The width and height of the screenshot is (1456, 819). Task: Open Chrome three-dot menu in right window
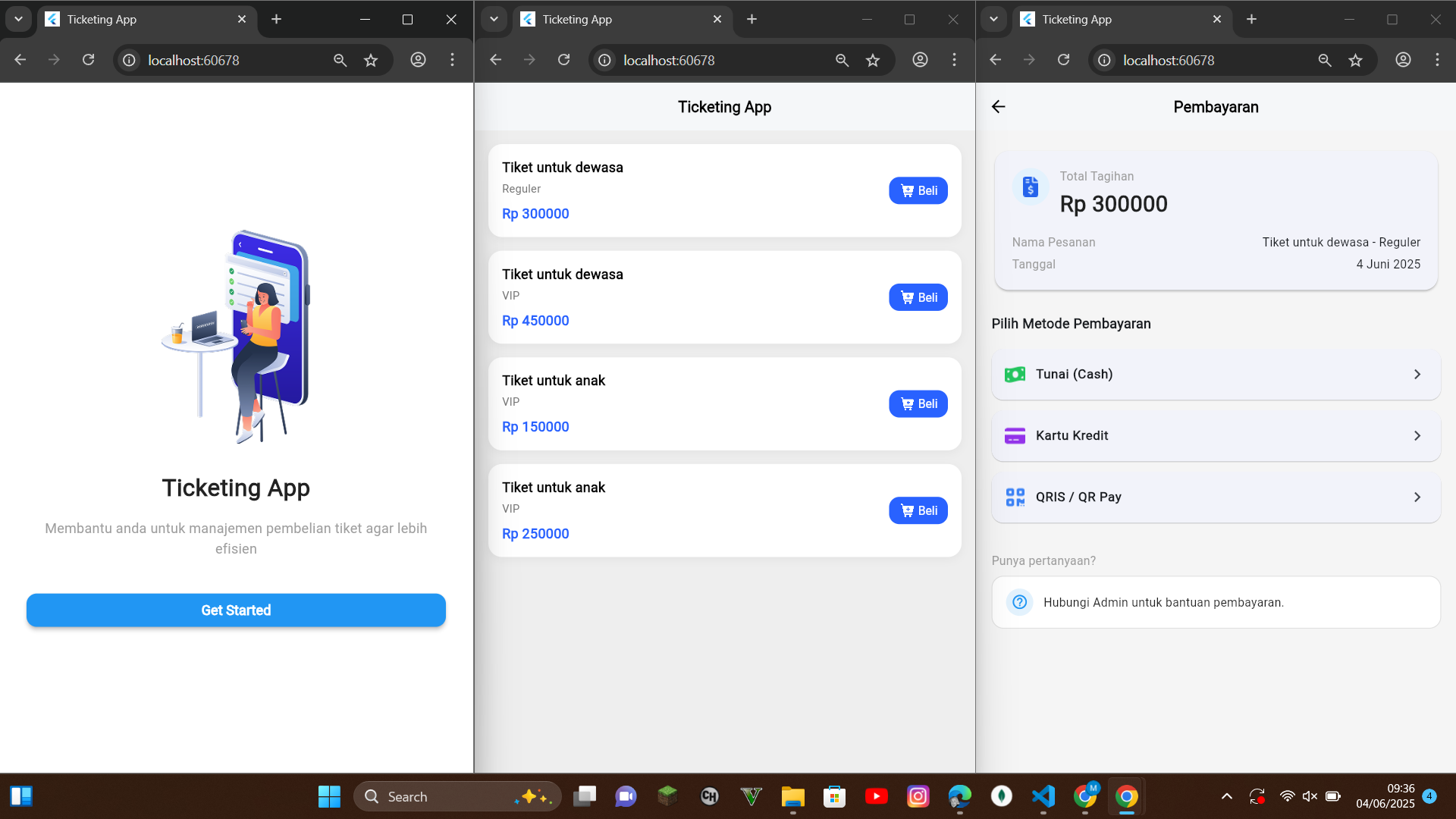[1437, 60]
